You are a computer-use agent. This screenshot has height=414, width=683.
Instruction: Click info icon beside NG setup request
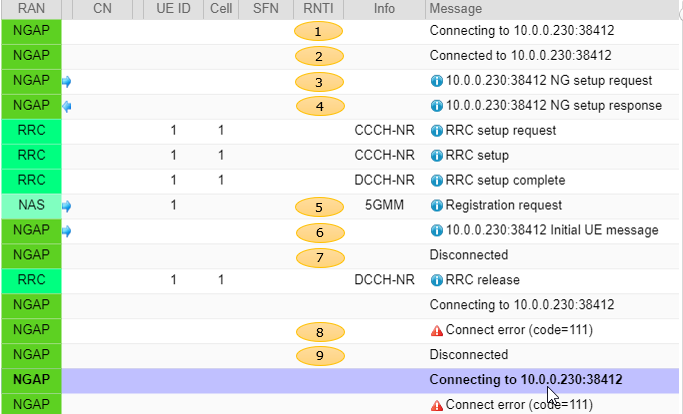pyautogui.click(x=436, y=81)
